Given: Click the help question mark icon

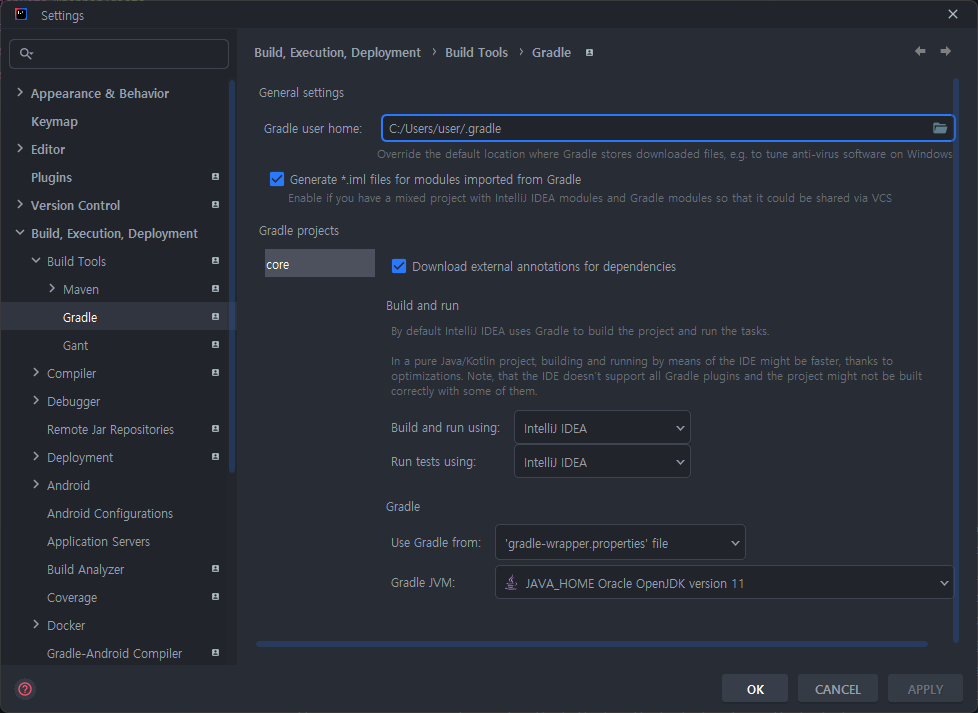Looking at the screenshot, I should point(25,689).
